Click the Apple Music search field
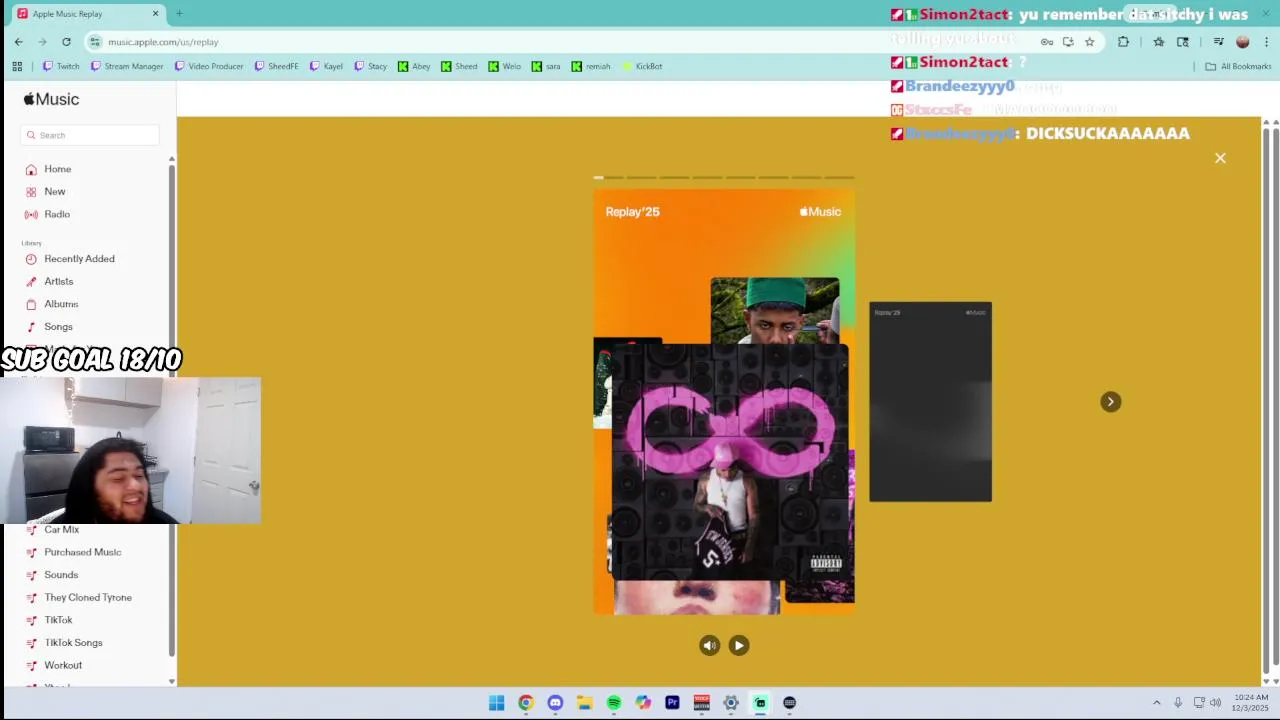 click(90, 135)
